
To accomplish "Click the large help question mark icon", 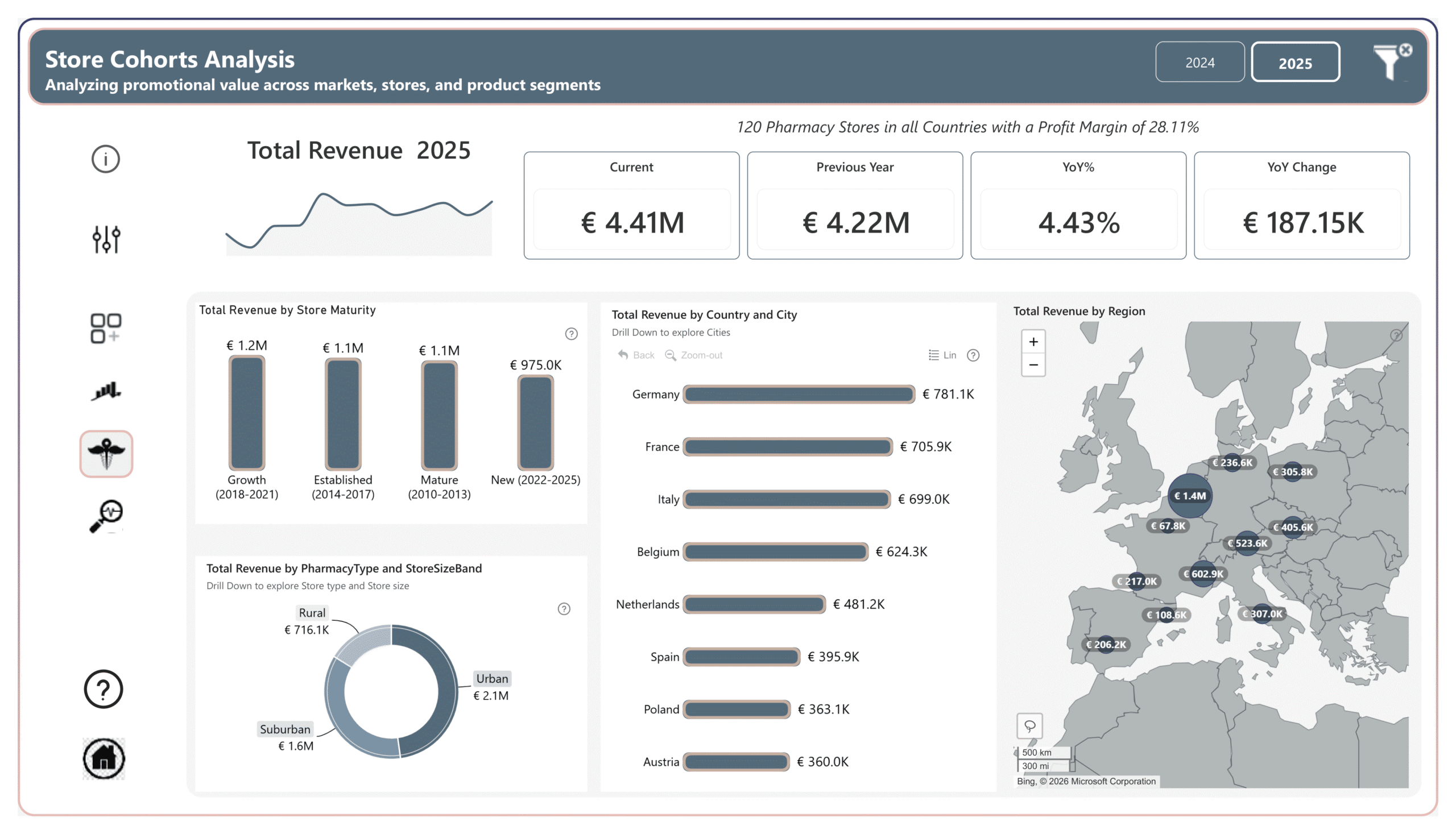I will 103,689.
